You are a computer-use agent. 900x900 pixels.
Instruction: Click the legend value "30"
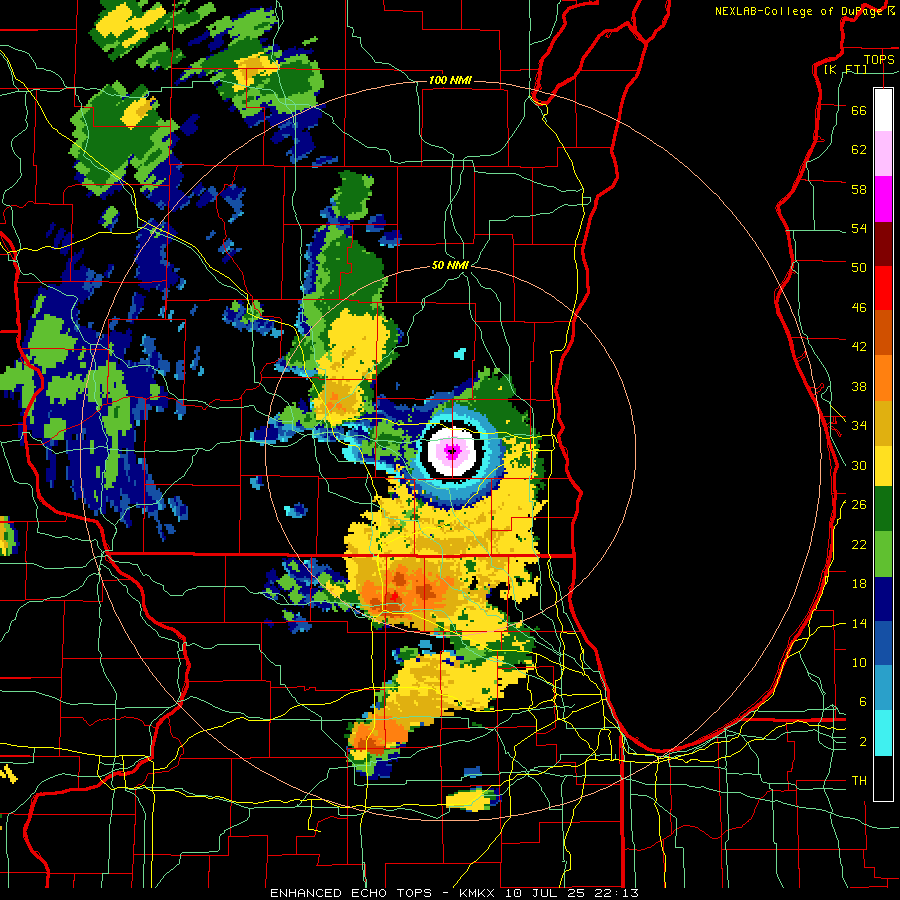tap(859, 465)
